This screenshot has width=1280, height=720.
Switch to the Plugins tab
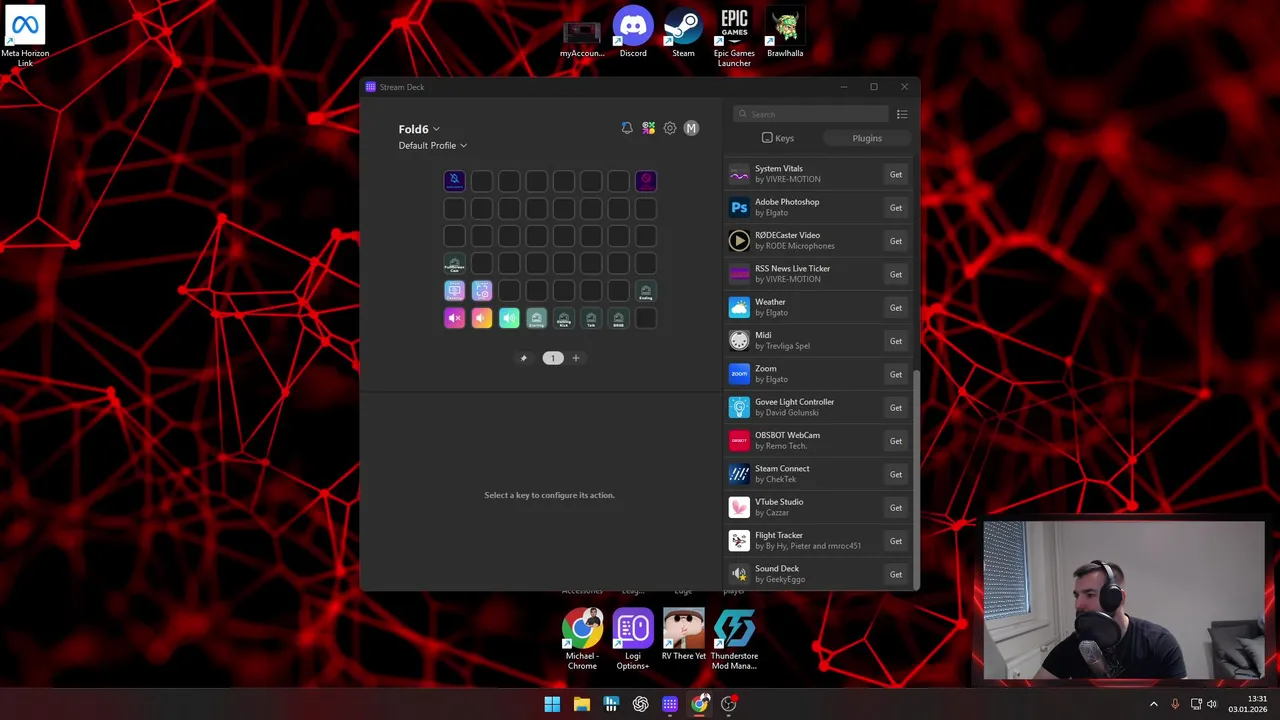tap(867, 138)
